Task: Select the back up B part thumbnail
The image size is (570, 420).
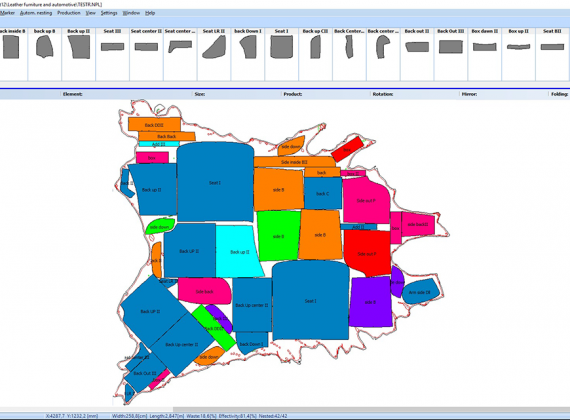Action: click(x=45, y=47)
